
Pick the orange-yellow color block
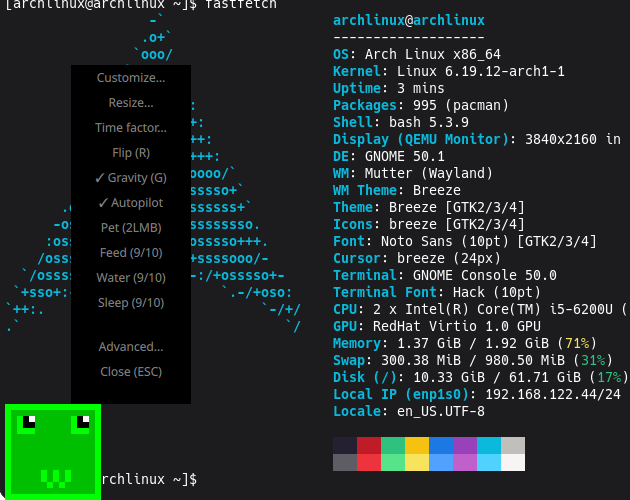click(417, 445)
